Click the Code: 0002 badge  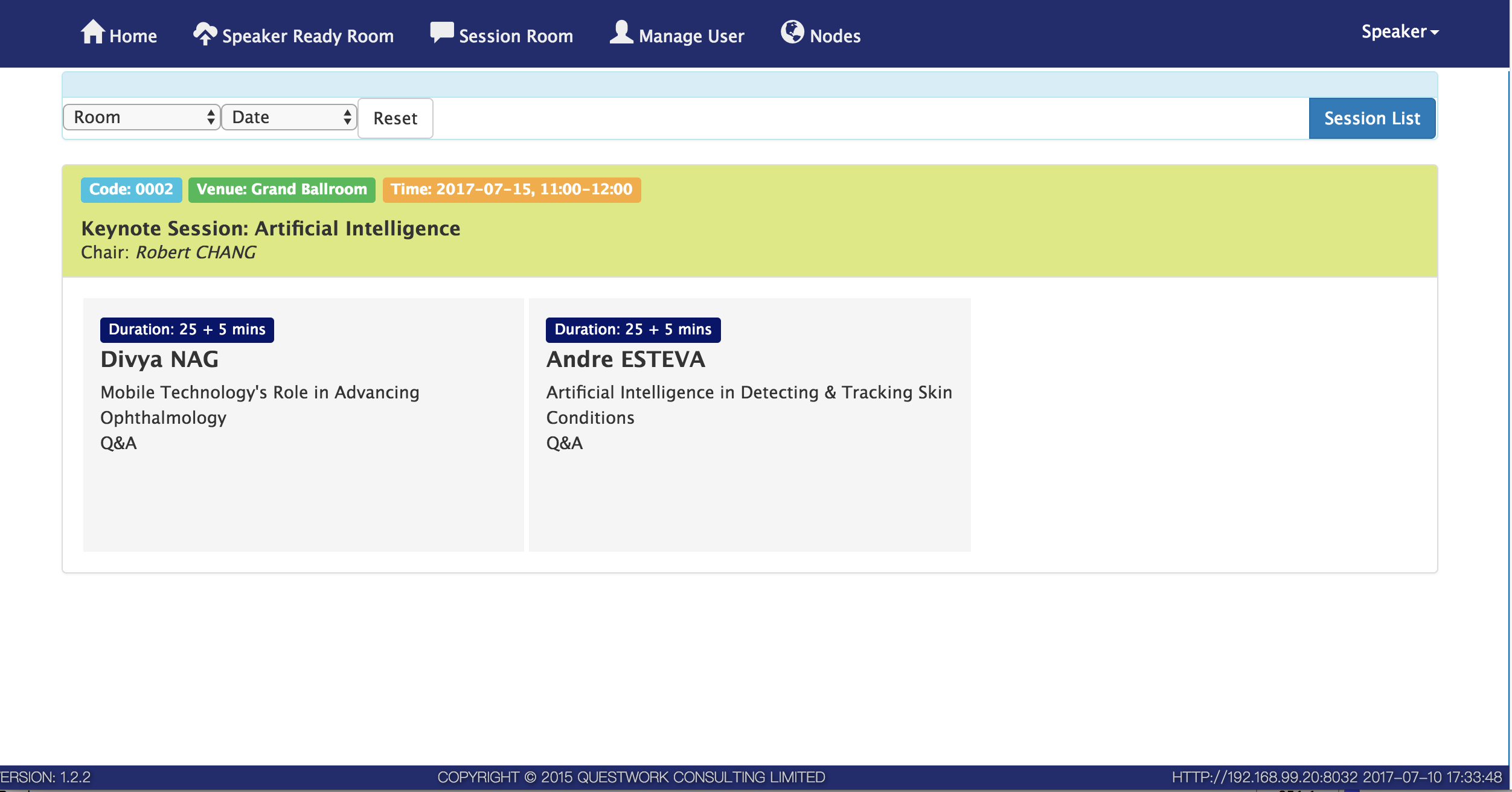[131, 190]
